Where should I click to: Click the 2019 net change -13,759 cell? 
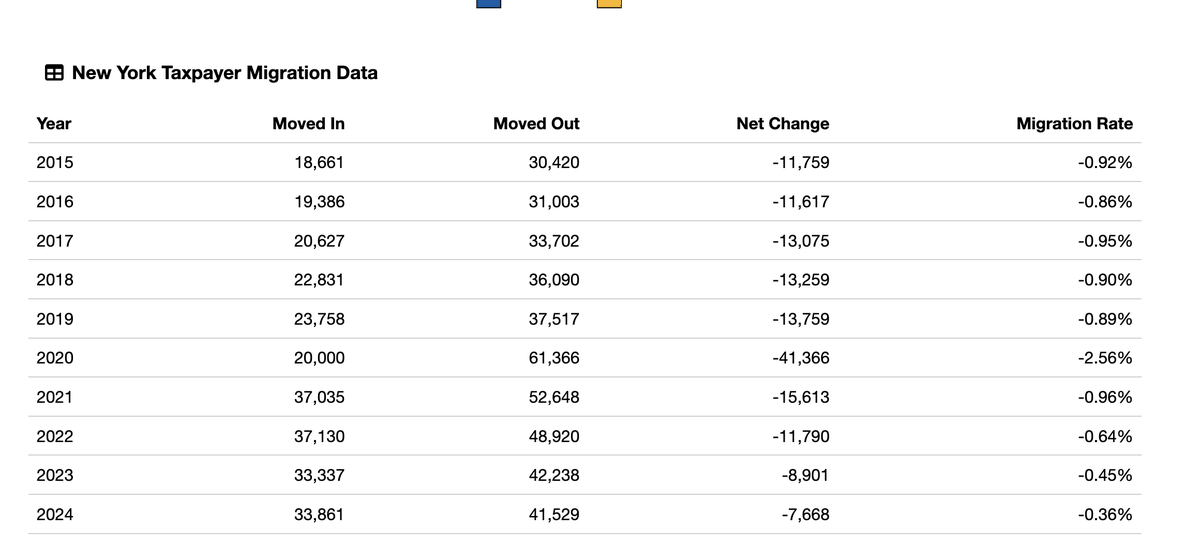click(x=800, y=319)
